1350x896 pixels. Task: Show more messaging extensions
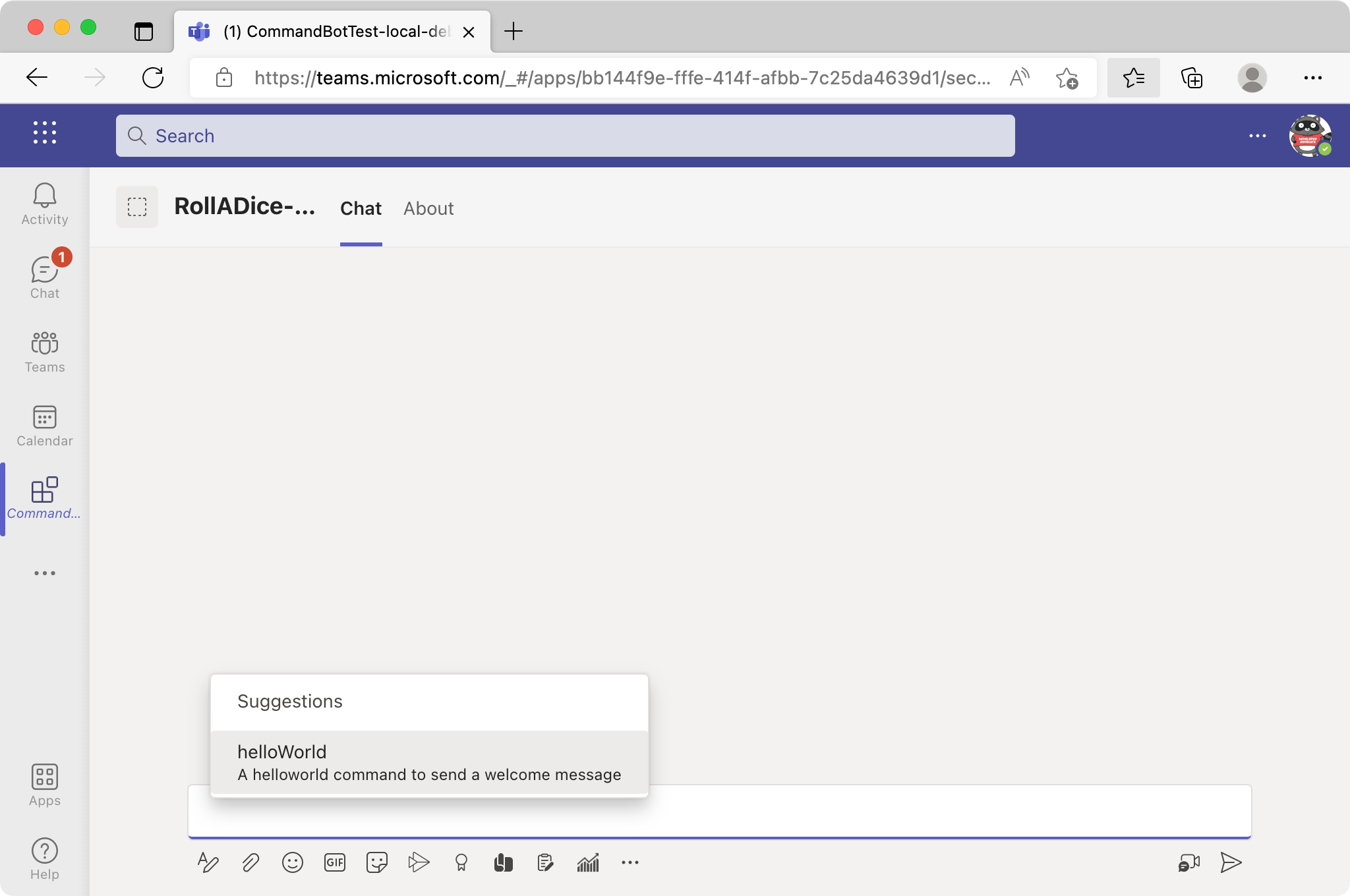(630, 862)
